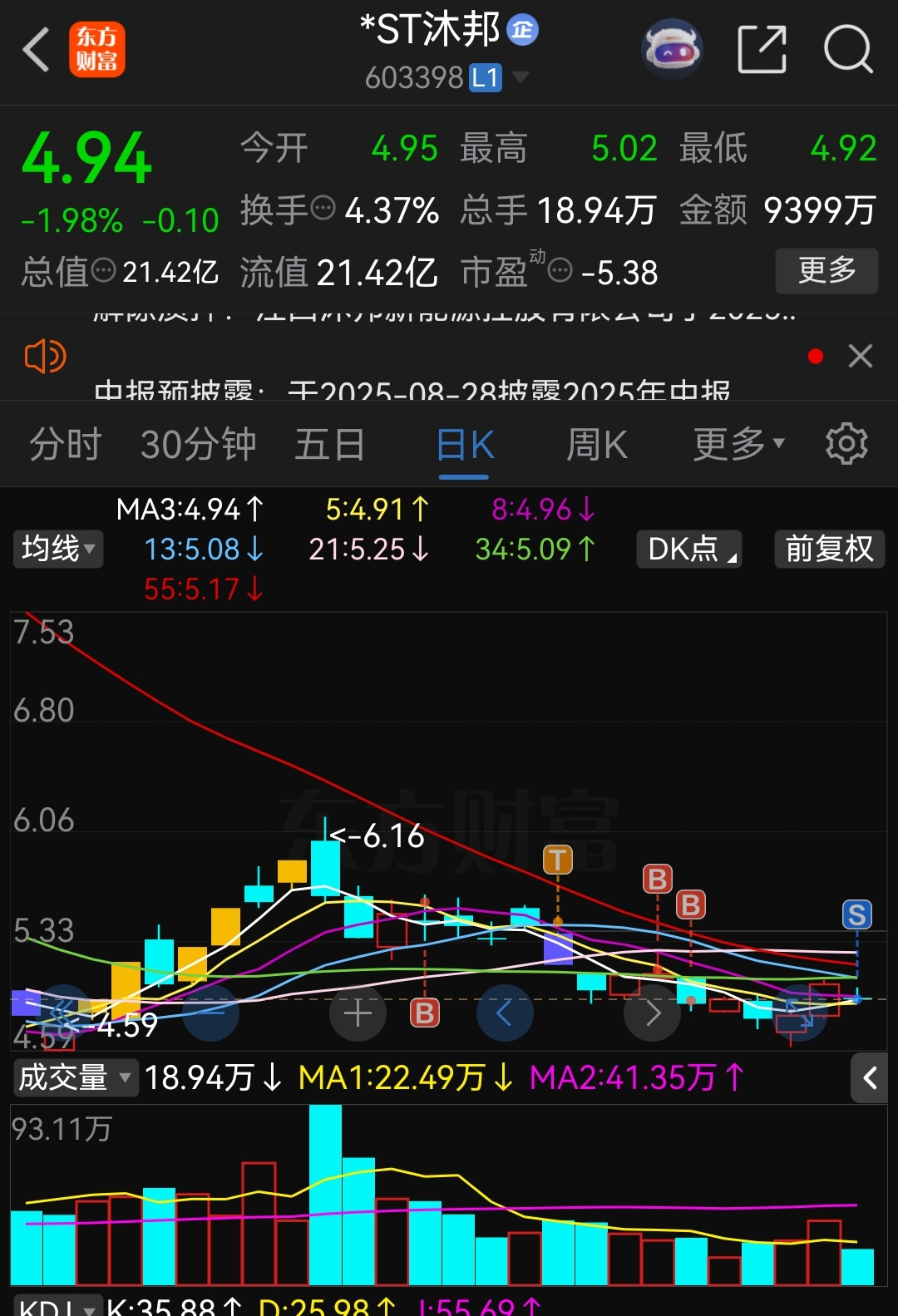This screenshot has width=898, height=1316.
Task: Open the robot assistant avatar
Action: point(672,50)
